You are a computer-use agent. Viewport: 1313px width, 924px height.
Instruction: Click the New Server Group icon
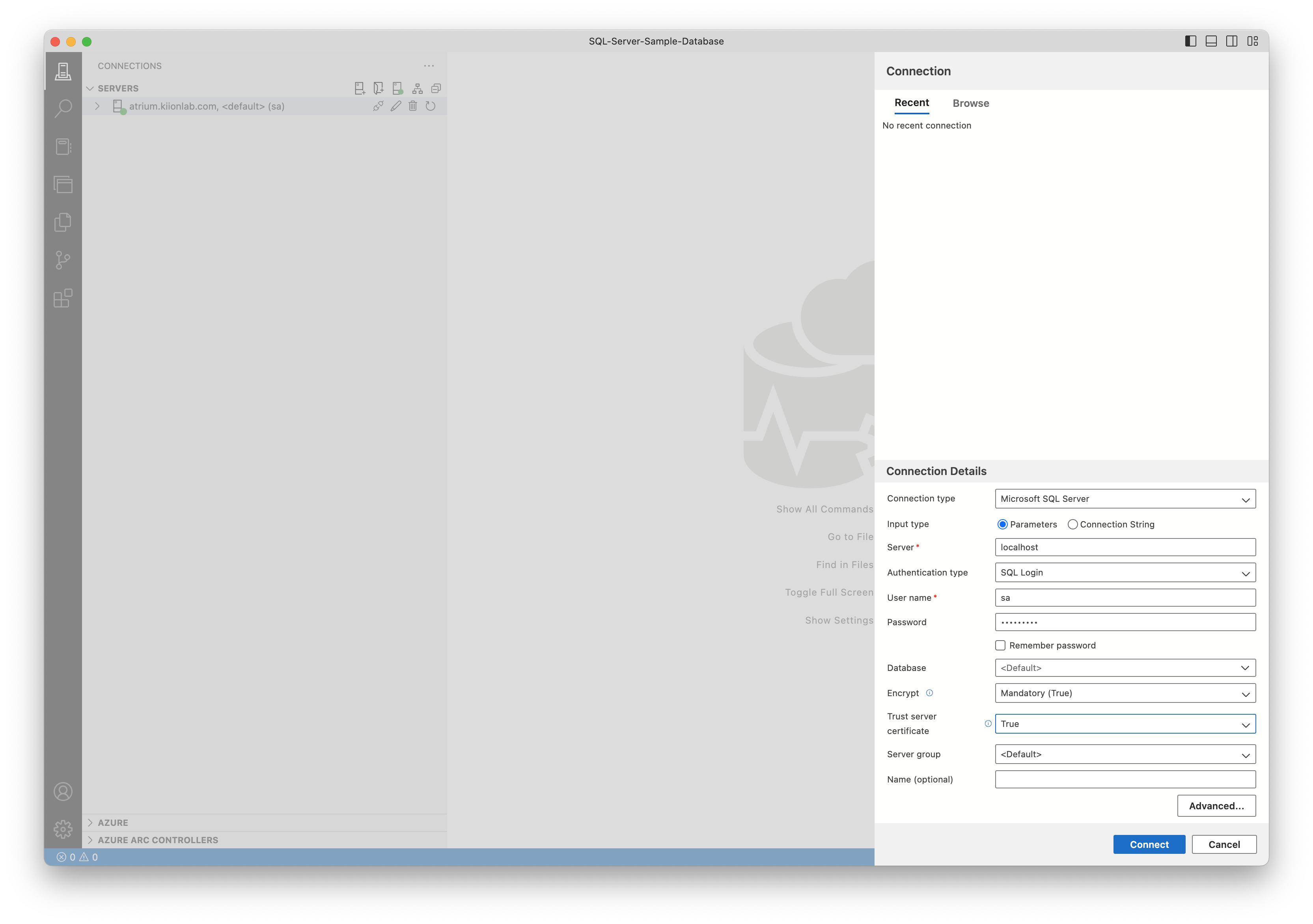[x=378, y=88]
